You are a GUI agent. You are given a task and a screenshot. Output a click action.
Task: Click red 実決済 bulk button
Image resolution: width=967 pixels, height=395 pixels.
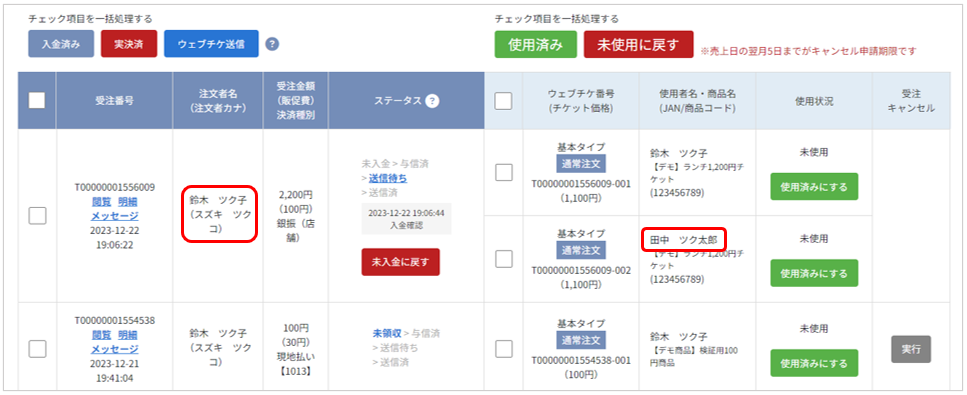129,44
